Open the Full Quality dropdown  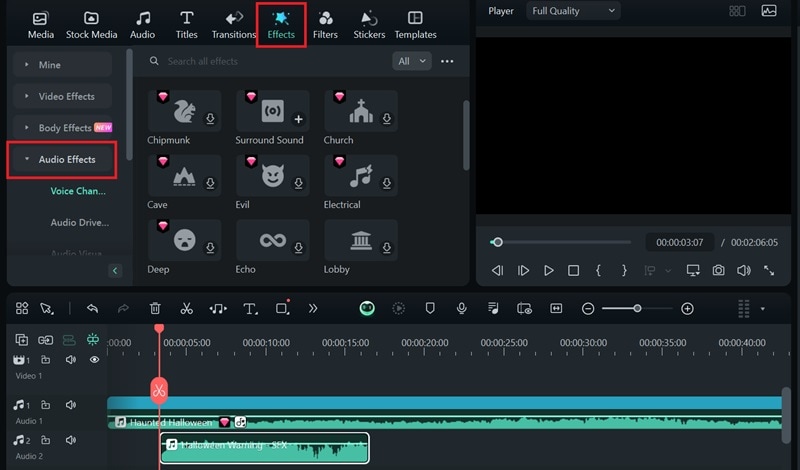tap(573, 11)
